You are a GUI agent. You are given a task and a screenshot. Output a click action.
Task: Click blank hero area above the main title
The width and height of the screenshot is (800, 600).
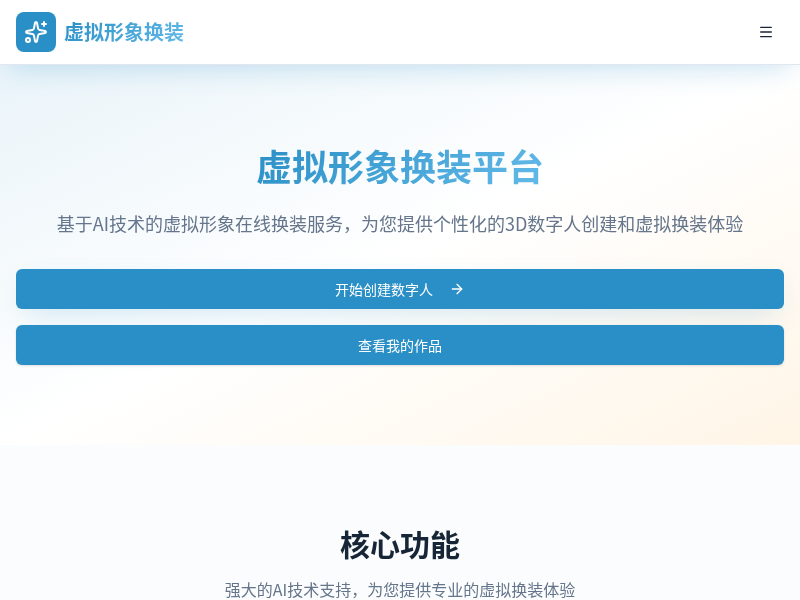pyautogui.click(x=400, y=105)
